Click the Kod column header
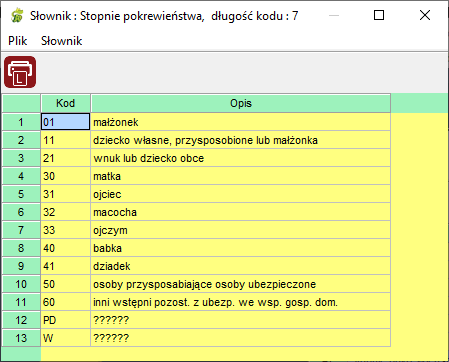This screenshot has height=362, width=449. coord(66,103)
